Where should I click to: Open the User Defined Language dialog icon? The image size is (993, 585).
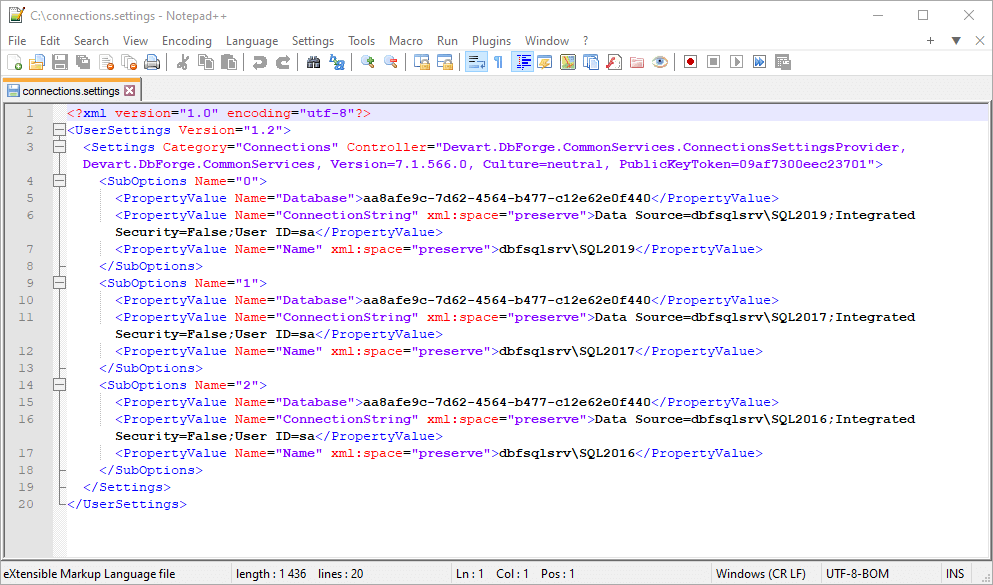(x=545, y=62)
